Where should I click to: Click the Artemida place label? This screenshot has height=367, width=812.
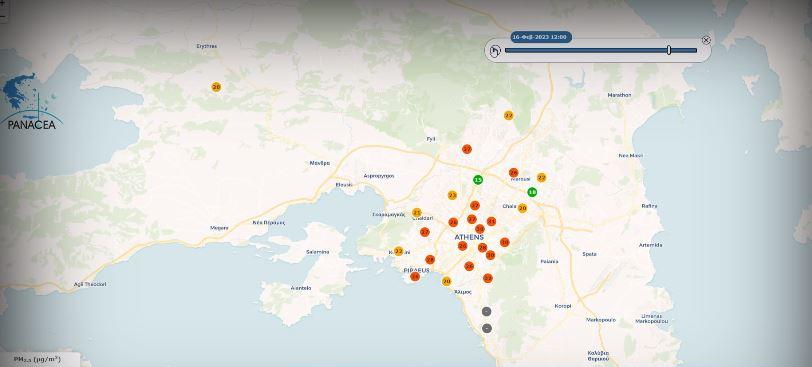(650, 245)
